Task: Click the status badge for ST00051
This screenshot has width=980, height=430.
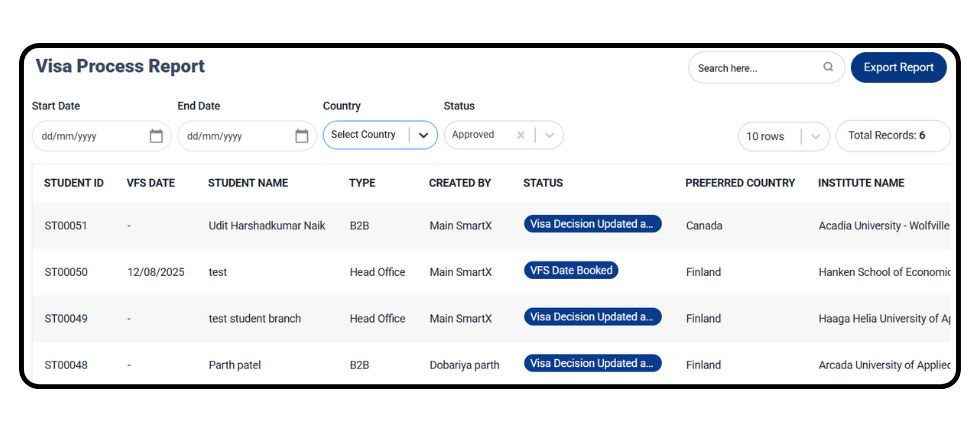Action: (592, 224)
